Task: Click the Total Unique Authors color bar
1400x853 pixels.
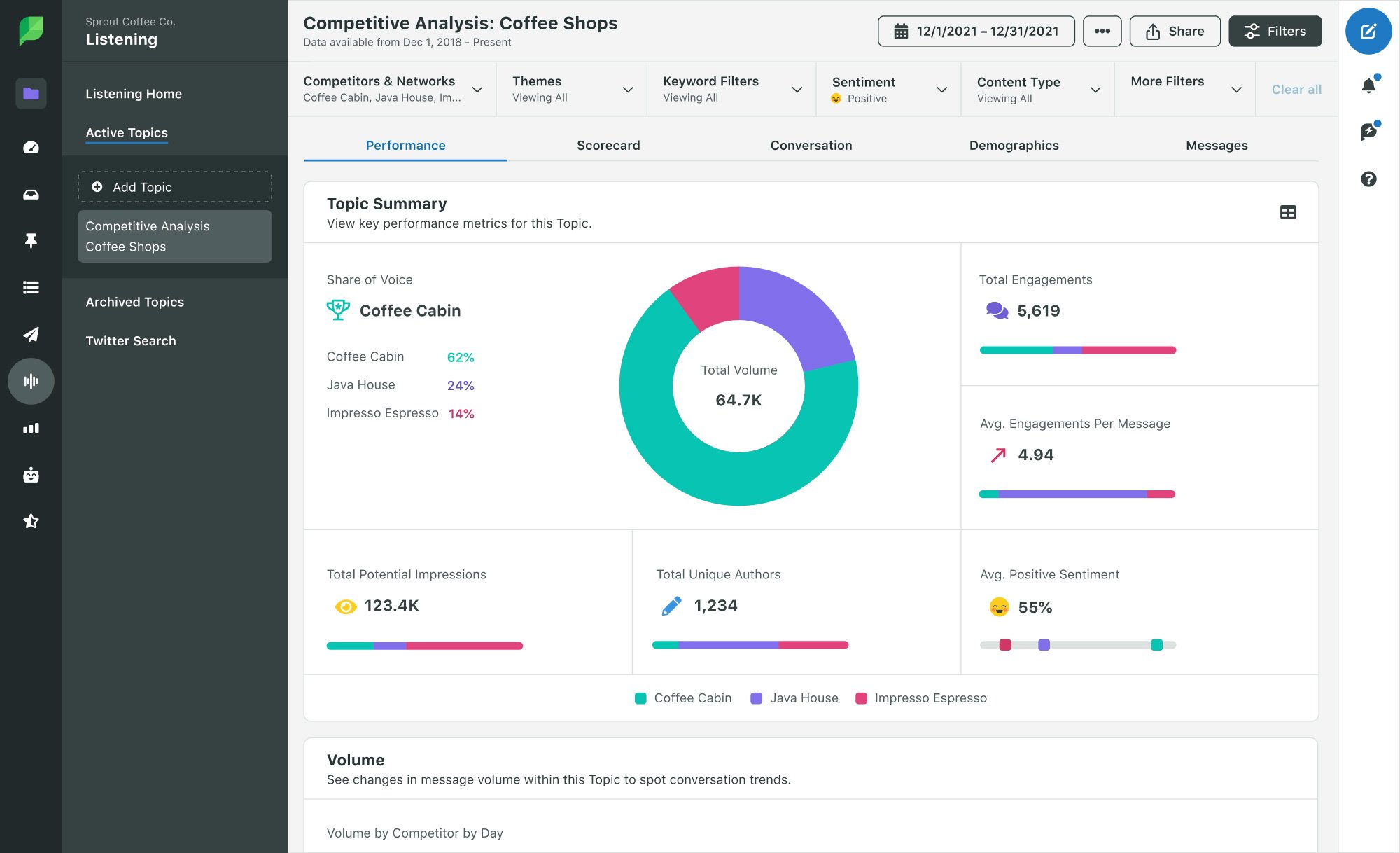Action: [x=750, y=645]
